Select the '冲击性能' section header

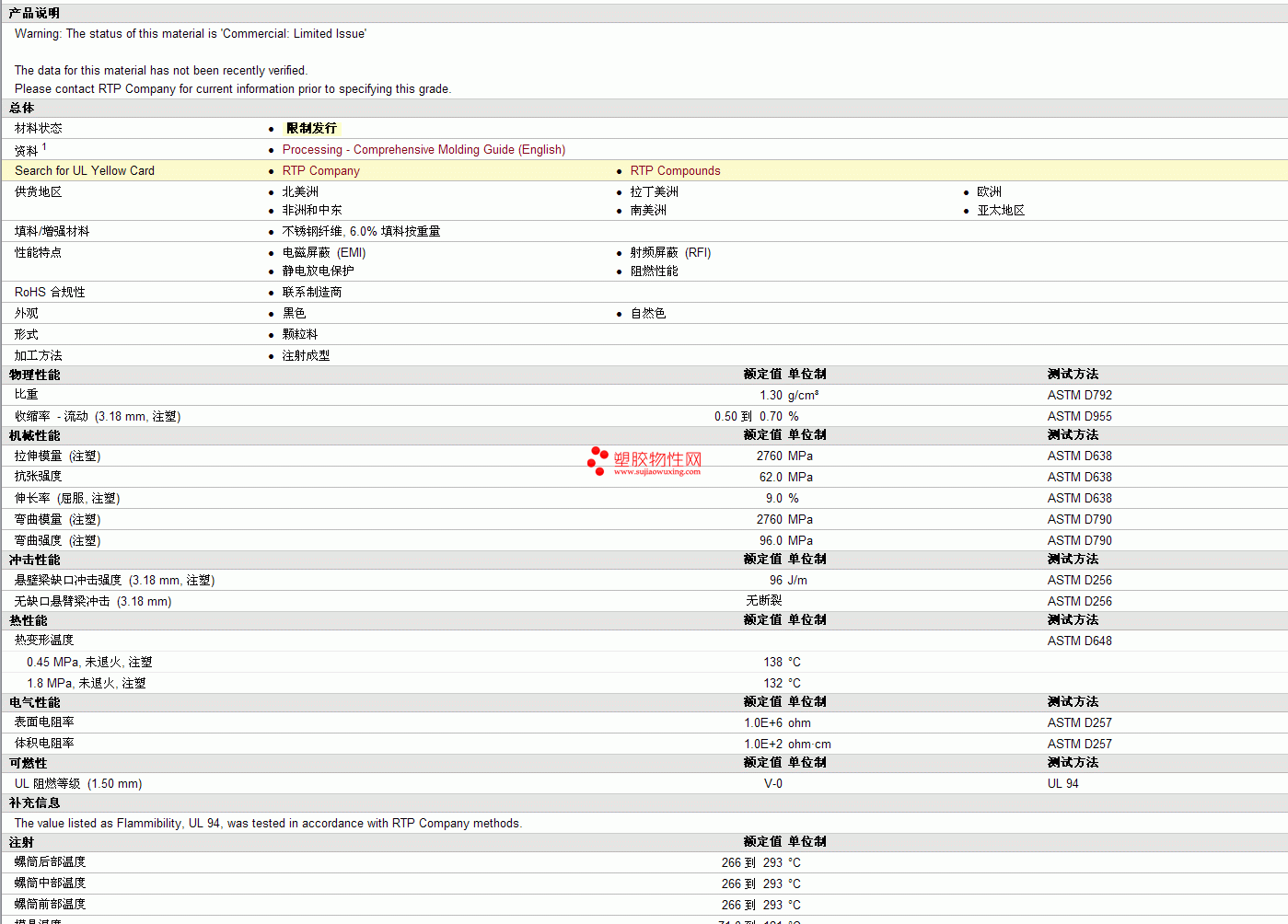(x=34, y=560)
